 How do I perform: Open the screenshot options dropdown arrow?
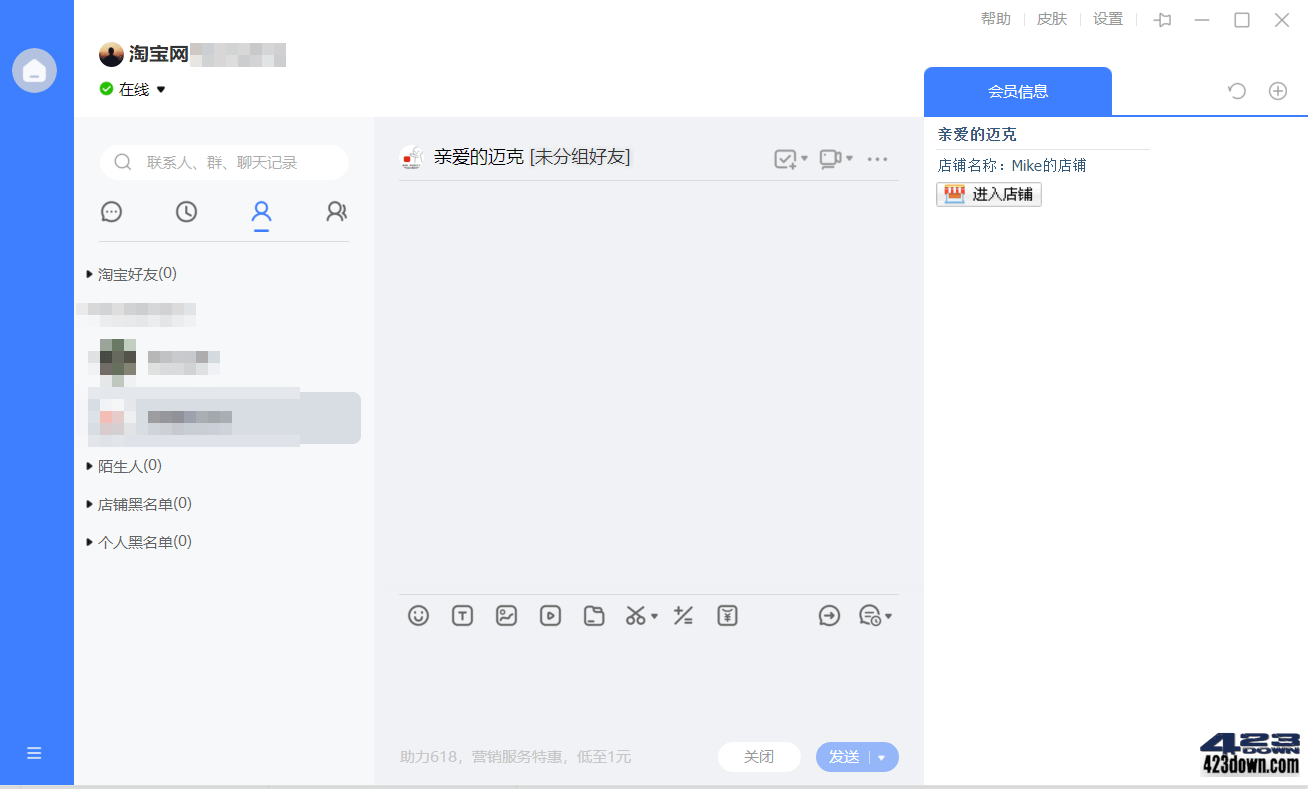point(652,615)
